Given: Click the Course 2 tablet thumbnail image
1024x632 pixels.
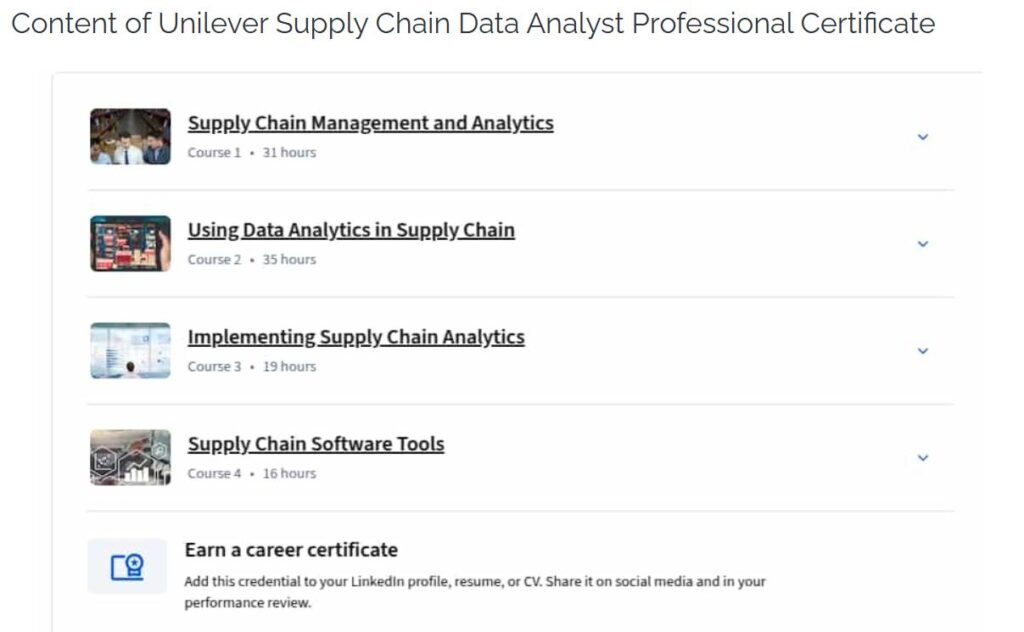Looking at the screenshot, I should tap(129, 243).
